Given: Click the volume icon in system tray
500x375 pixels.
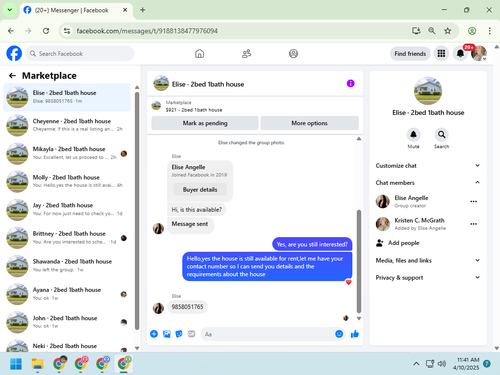Looking at the screenshot, I should 442,364.
